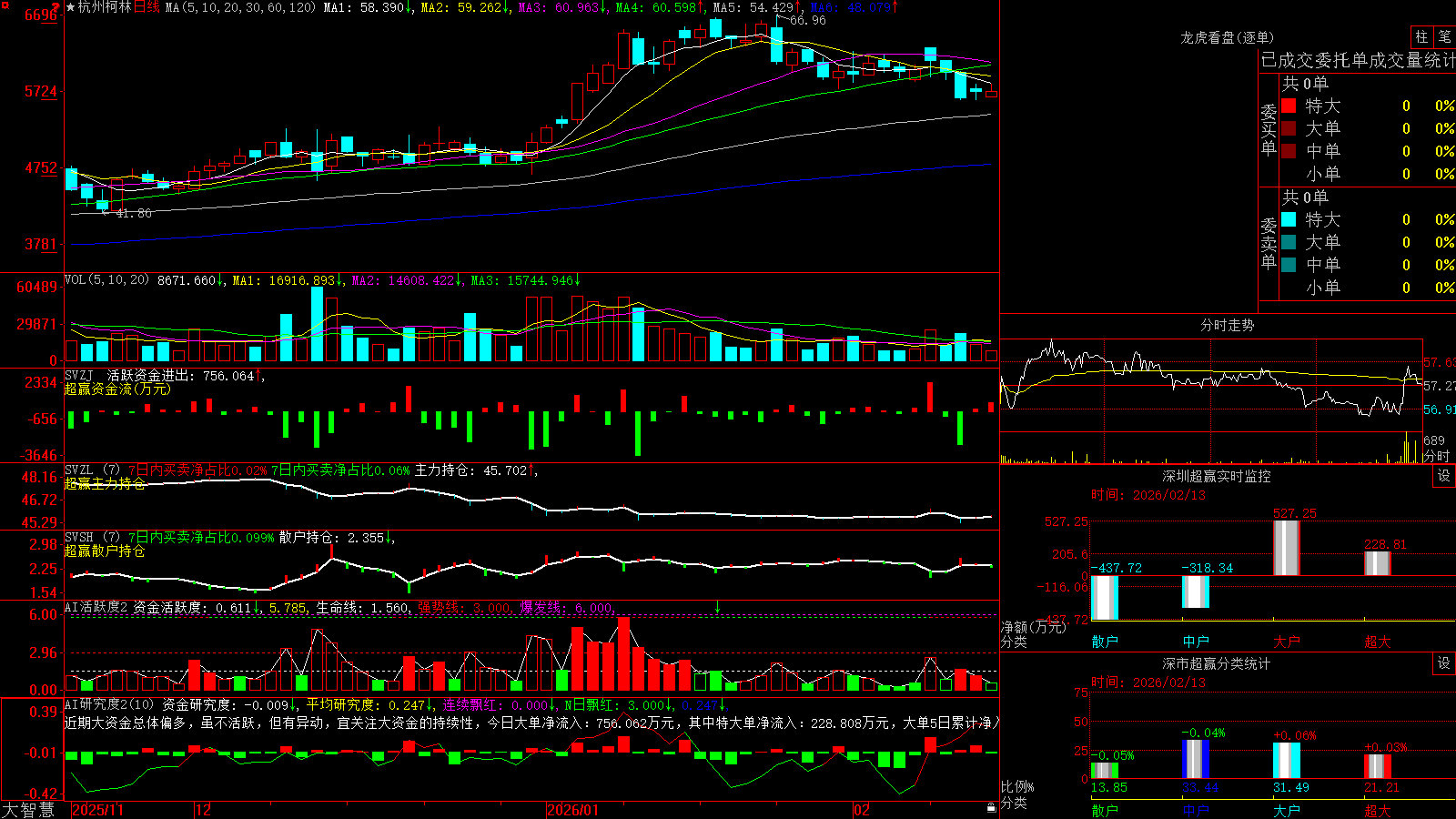Click the 委买单 section label
The image size is (1456, 819).
pyautogui.click(x=1269, y=130)
